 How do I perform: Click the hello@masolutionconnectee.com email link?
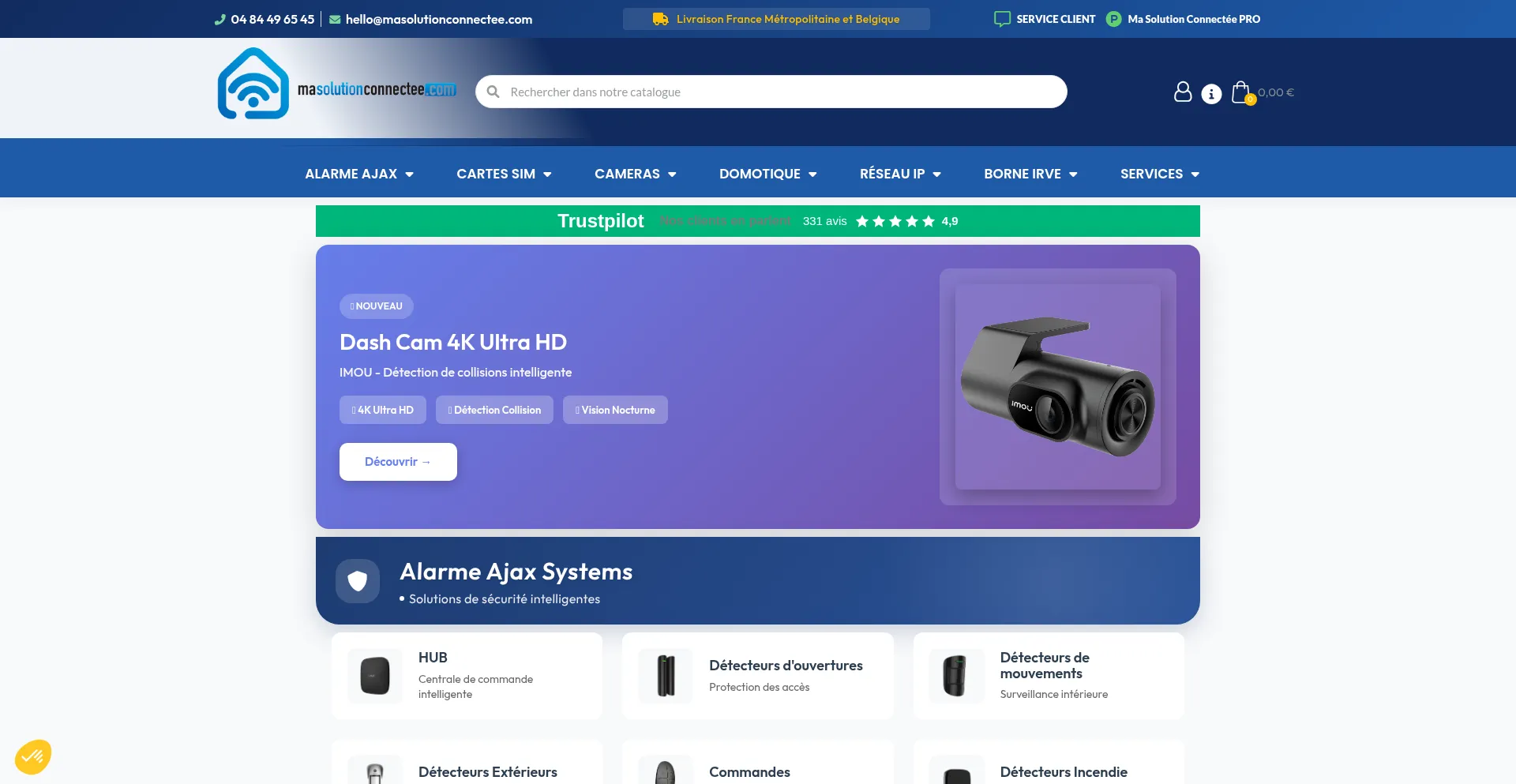pyautogui.click(x=438, y=19)
